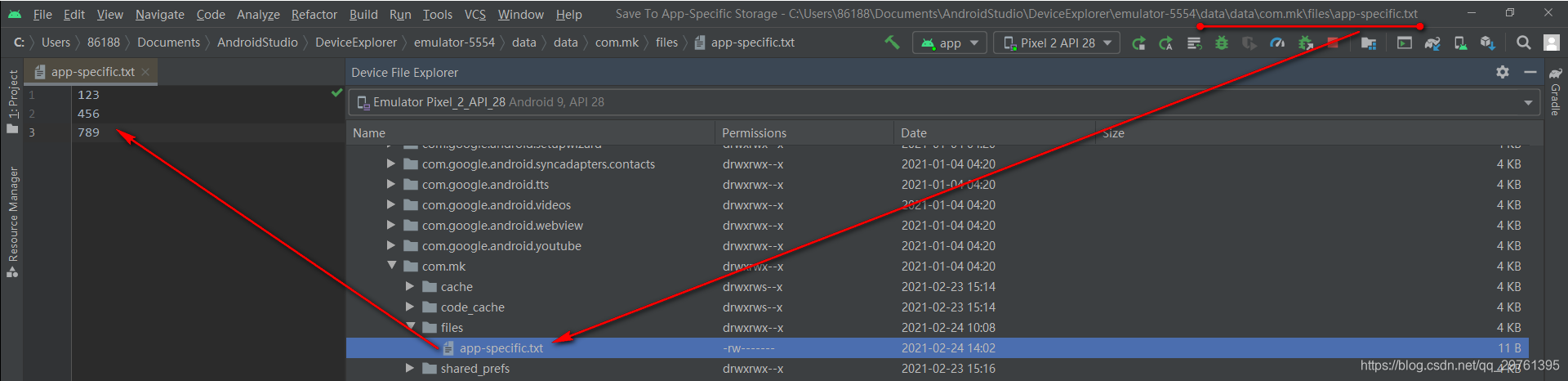
Task: Click the com.mk breadcrumb
Action: (617, 43)
